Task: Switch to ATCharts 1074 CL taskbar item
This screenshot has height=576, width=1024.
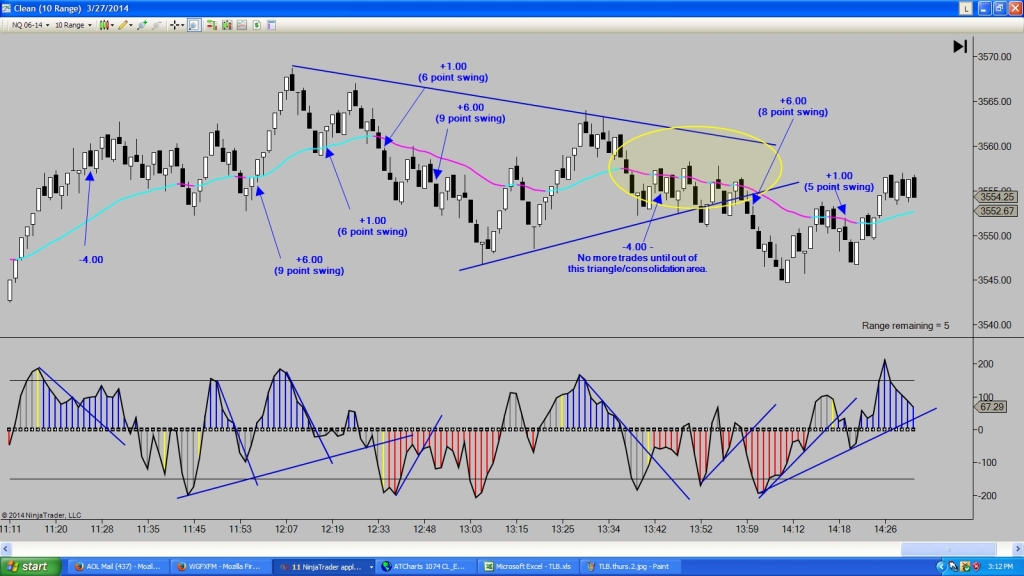Action: (426, 566)
